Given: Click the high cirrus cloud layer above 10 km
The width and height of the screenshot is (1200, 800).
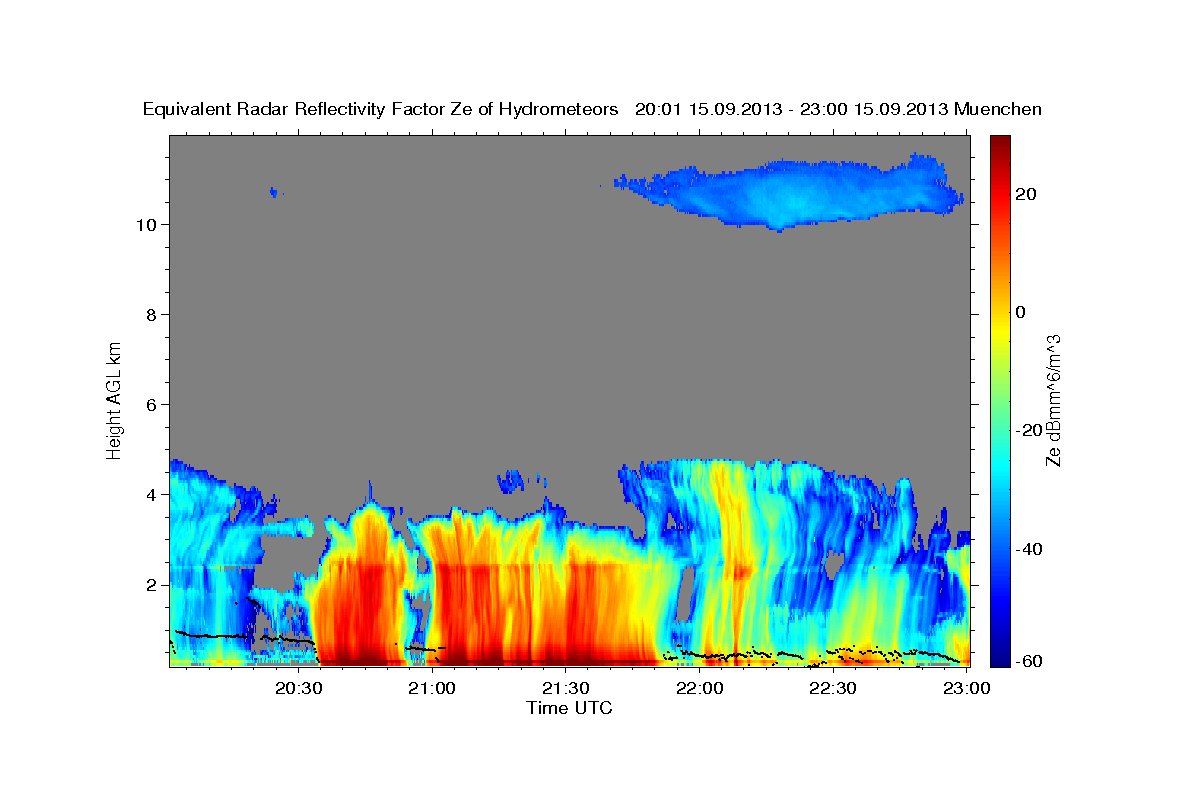Looking at the screenshot, I should [790, 191].
